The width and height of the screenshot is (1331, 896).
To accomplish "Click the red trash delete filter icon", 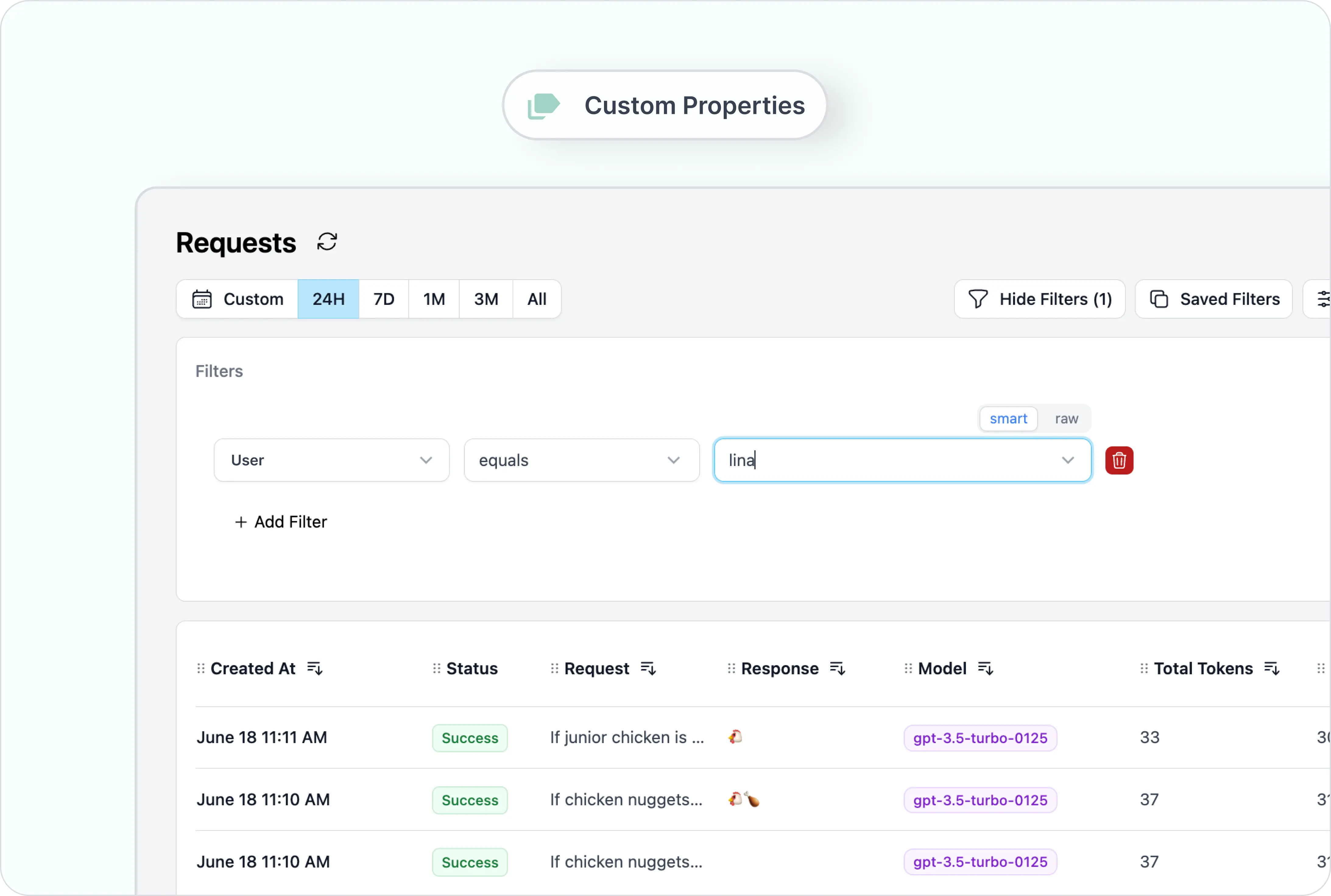I will [x=1119, y=460].
